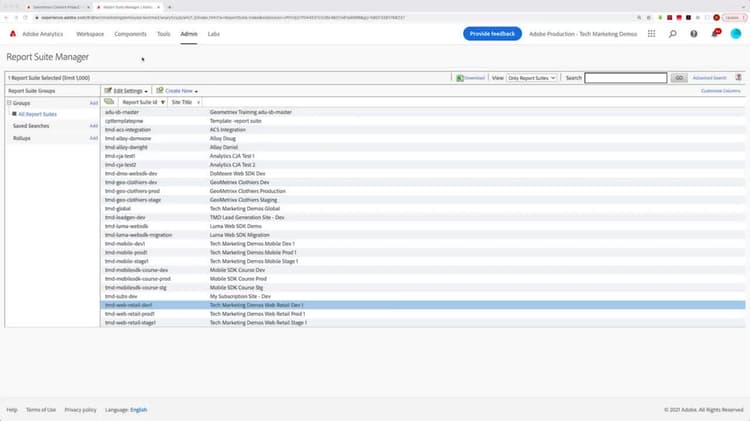
Task: Select the tmd-web-retail-stage1 row
Action: (423, 322)
